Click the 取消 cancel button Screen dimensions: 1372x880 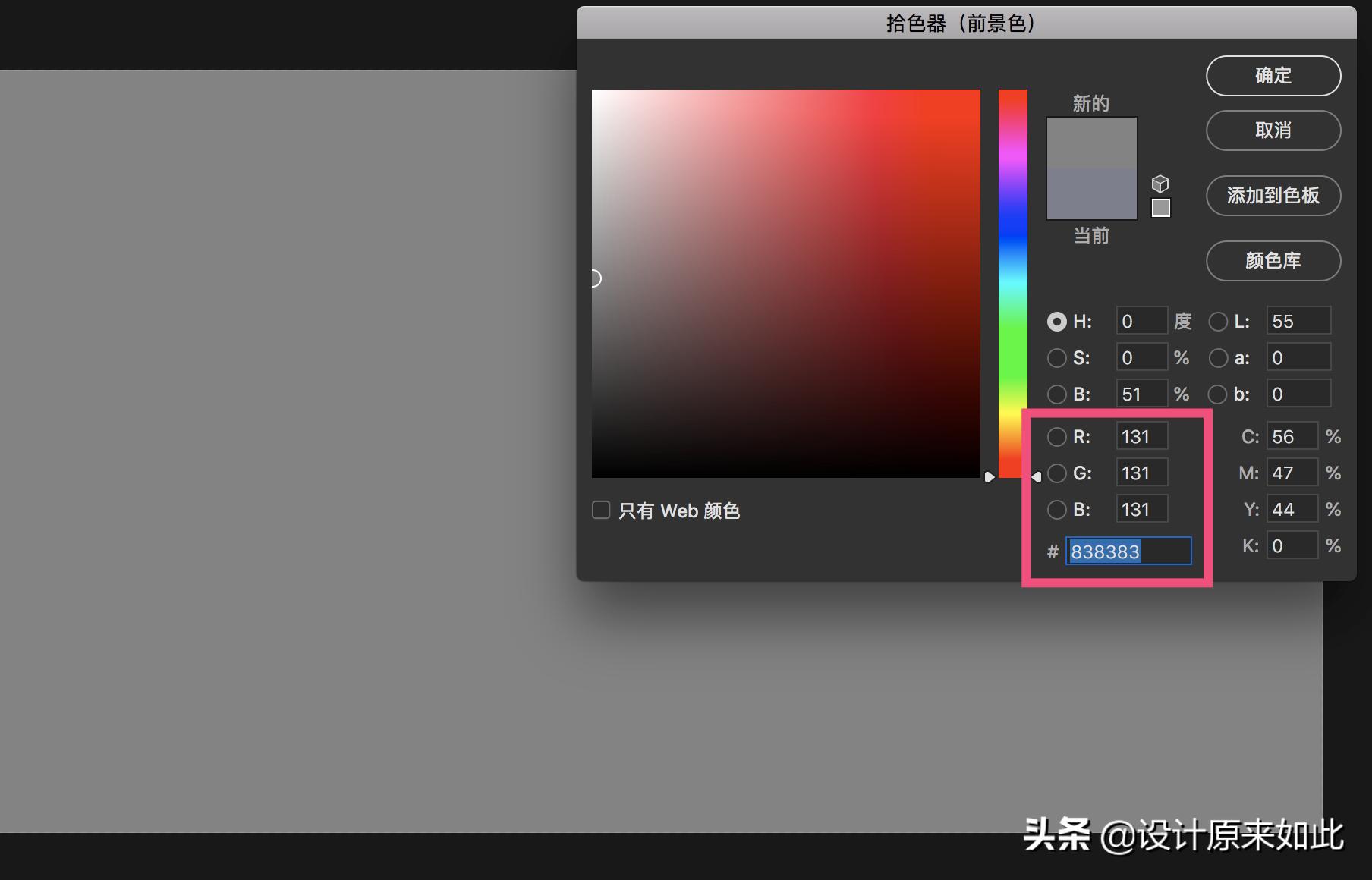click(1273, 130)
